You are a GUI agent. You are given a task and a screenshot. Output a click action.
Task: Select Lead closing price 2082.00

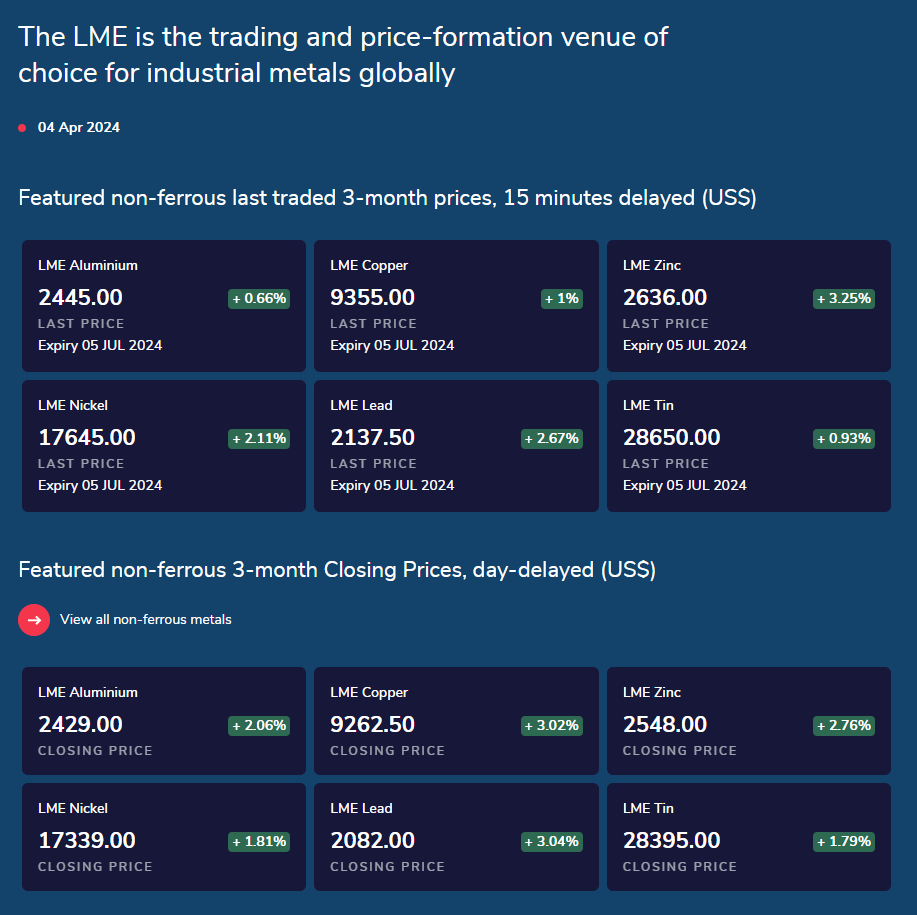[x=373, y=840]
